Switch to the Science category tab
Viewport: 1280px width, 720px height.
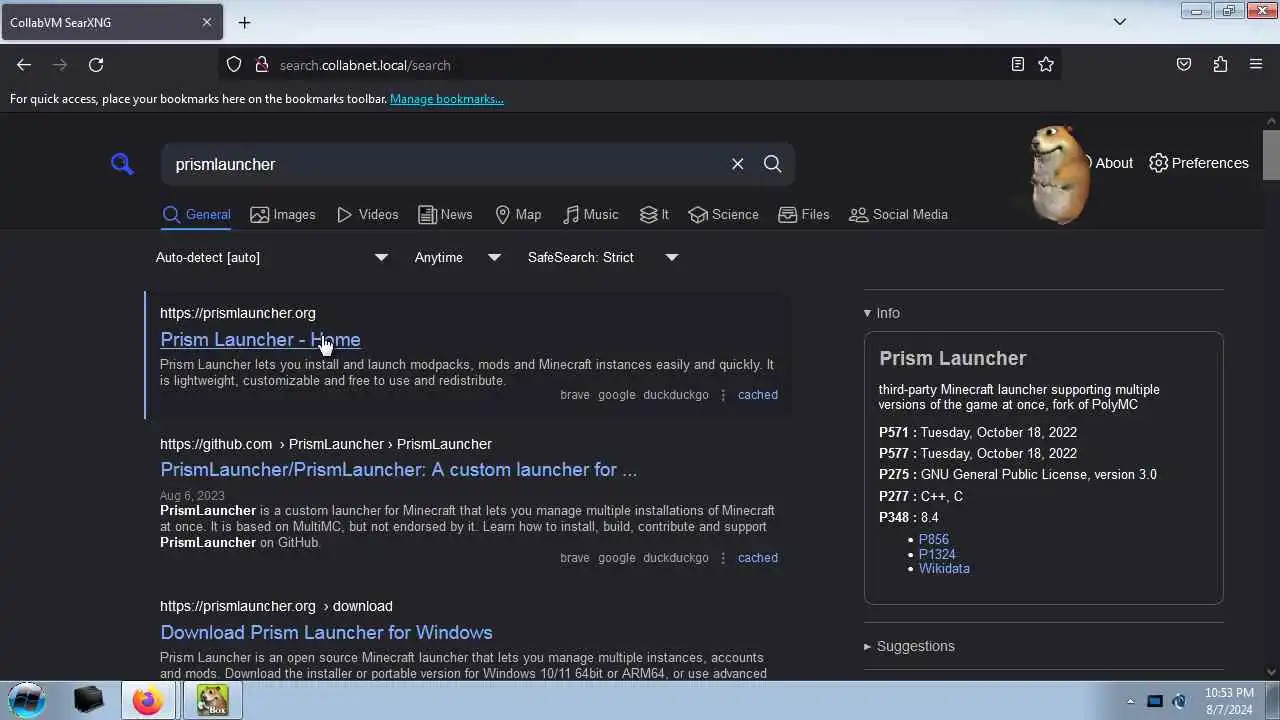pyautogui.click(x=724, y=214)
